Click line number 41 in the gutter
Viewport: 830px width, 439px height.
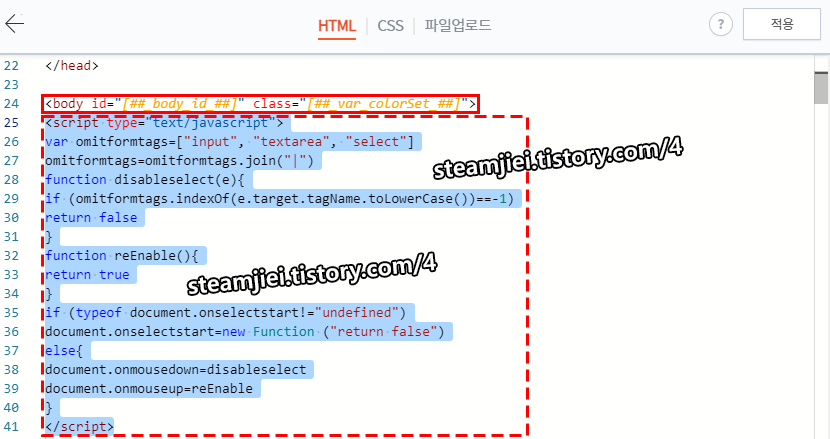click(11, 426)
